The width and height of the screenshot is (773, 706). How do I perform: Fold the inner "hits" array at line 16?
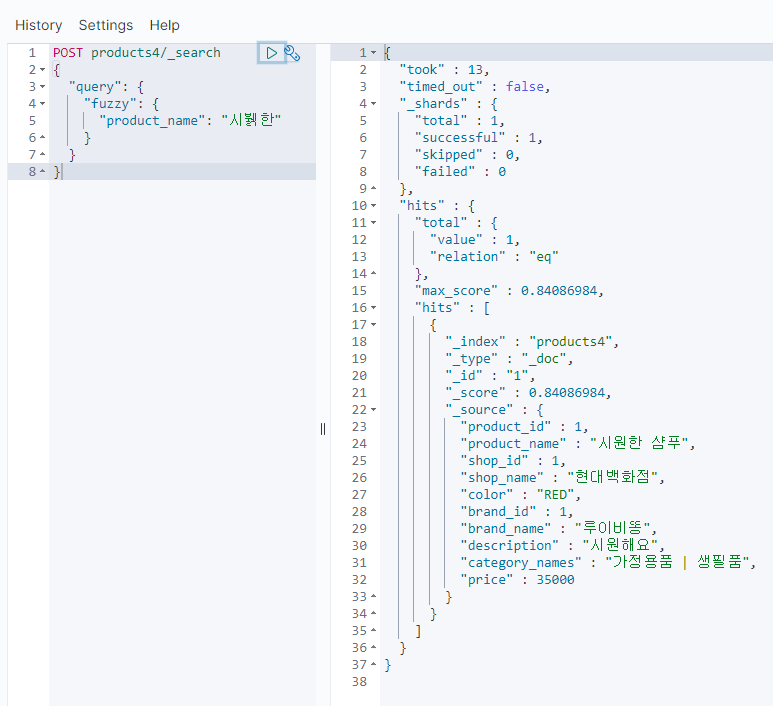(x=374, y=308)
